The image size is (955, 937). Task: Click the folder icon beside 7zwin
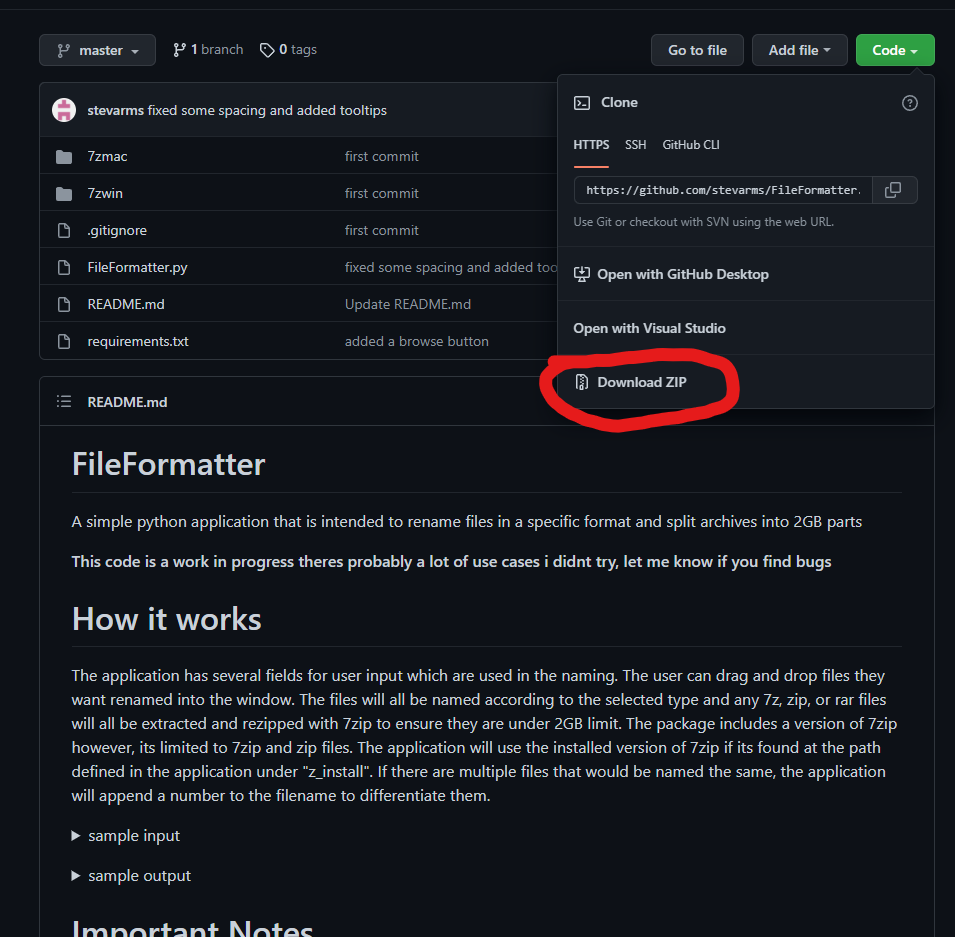point(63,193)
